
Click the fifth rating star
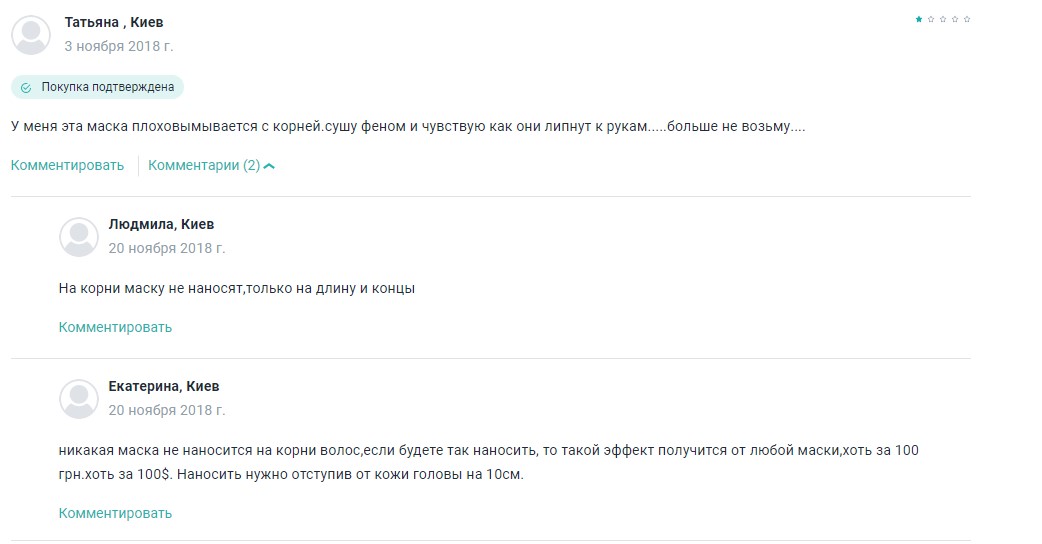pyautogui.click(x=967, y=19)
